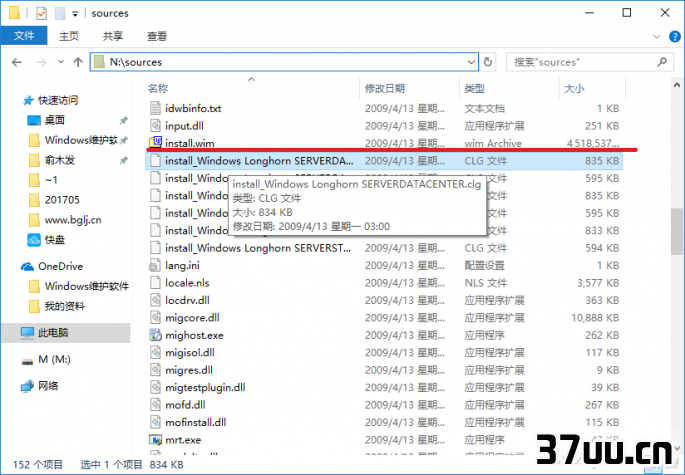Click the address bar showing N:\sources
Viewport: 685px width, 475px height.
click(x=284, y=62)
